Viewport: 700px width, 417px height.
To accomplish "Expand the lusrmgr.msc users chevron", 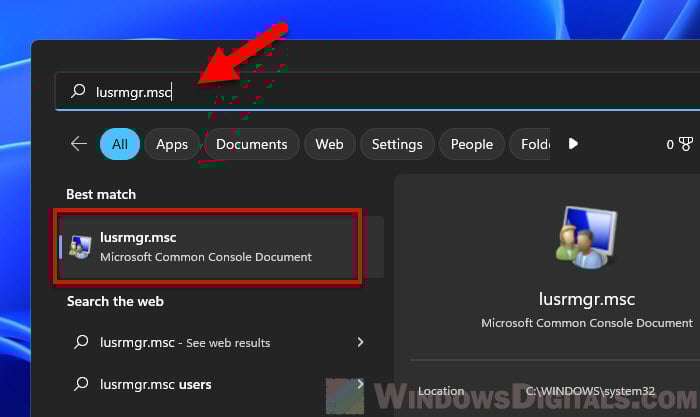I will [360, 384].
